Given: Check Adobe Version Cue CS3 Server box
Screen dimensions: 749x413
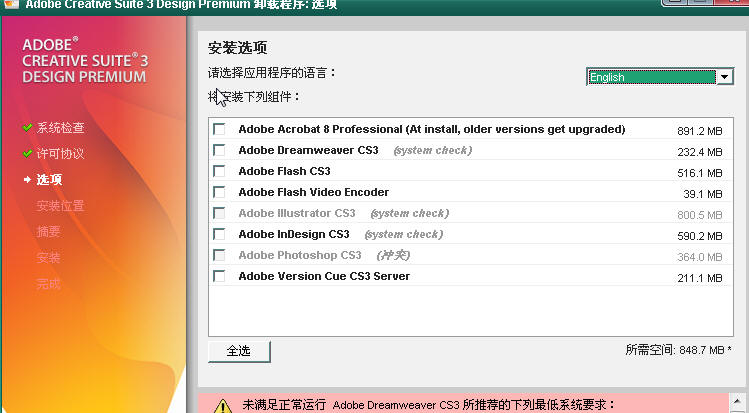Looking at the screenshot, I should (219, 276).
